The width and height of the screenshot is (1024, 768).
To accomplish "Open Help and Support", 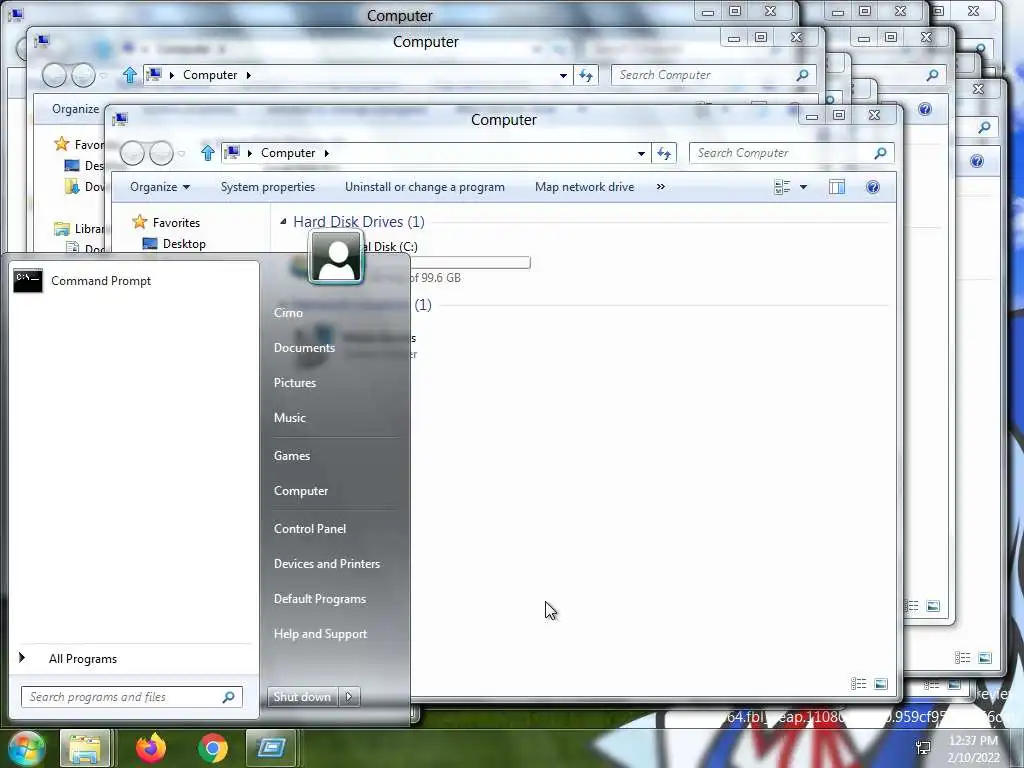I will [x=320, y=634].
